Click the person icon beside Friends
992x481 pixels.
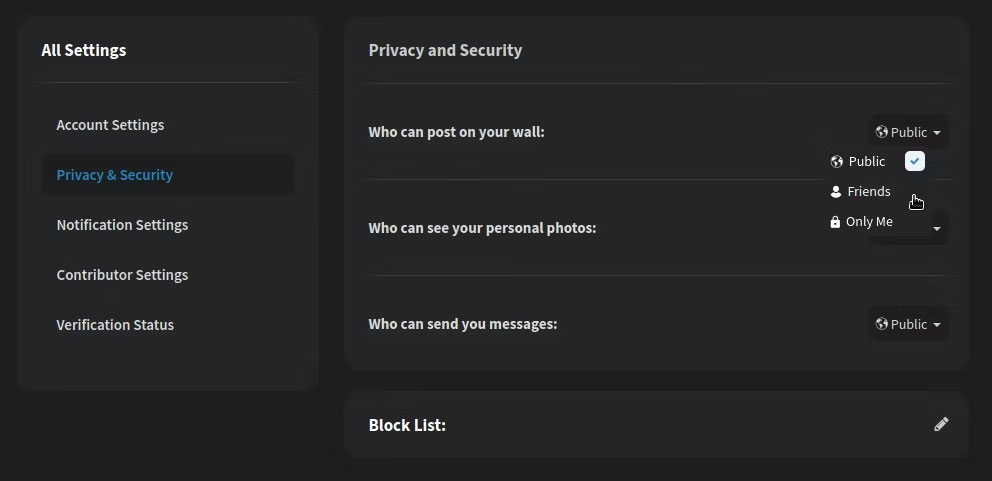[x=836, y=192]
